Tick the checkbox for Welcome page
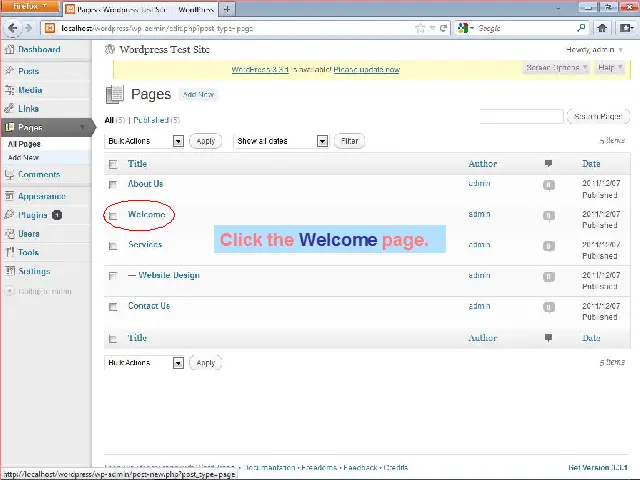Image resolution: width=640 pixels, height=480 pixels. click(x=113, y=216)
